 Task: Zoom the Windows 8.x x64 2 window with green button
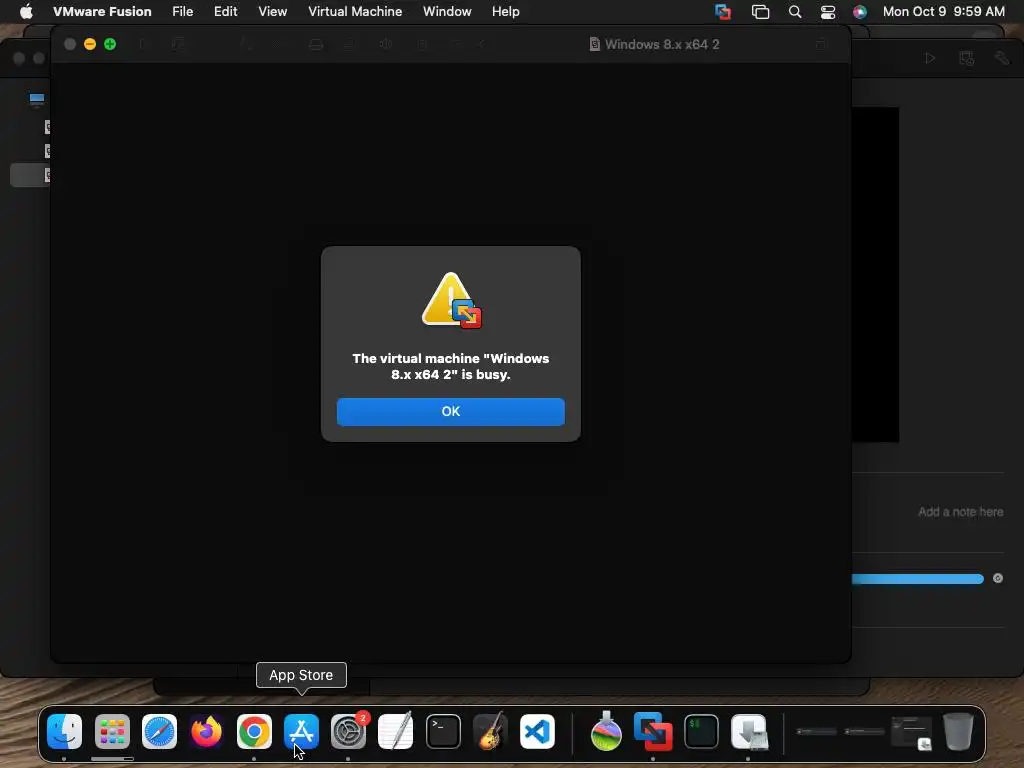coord(110,44)
